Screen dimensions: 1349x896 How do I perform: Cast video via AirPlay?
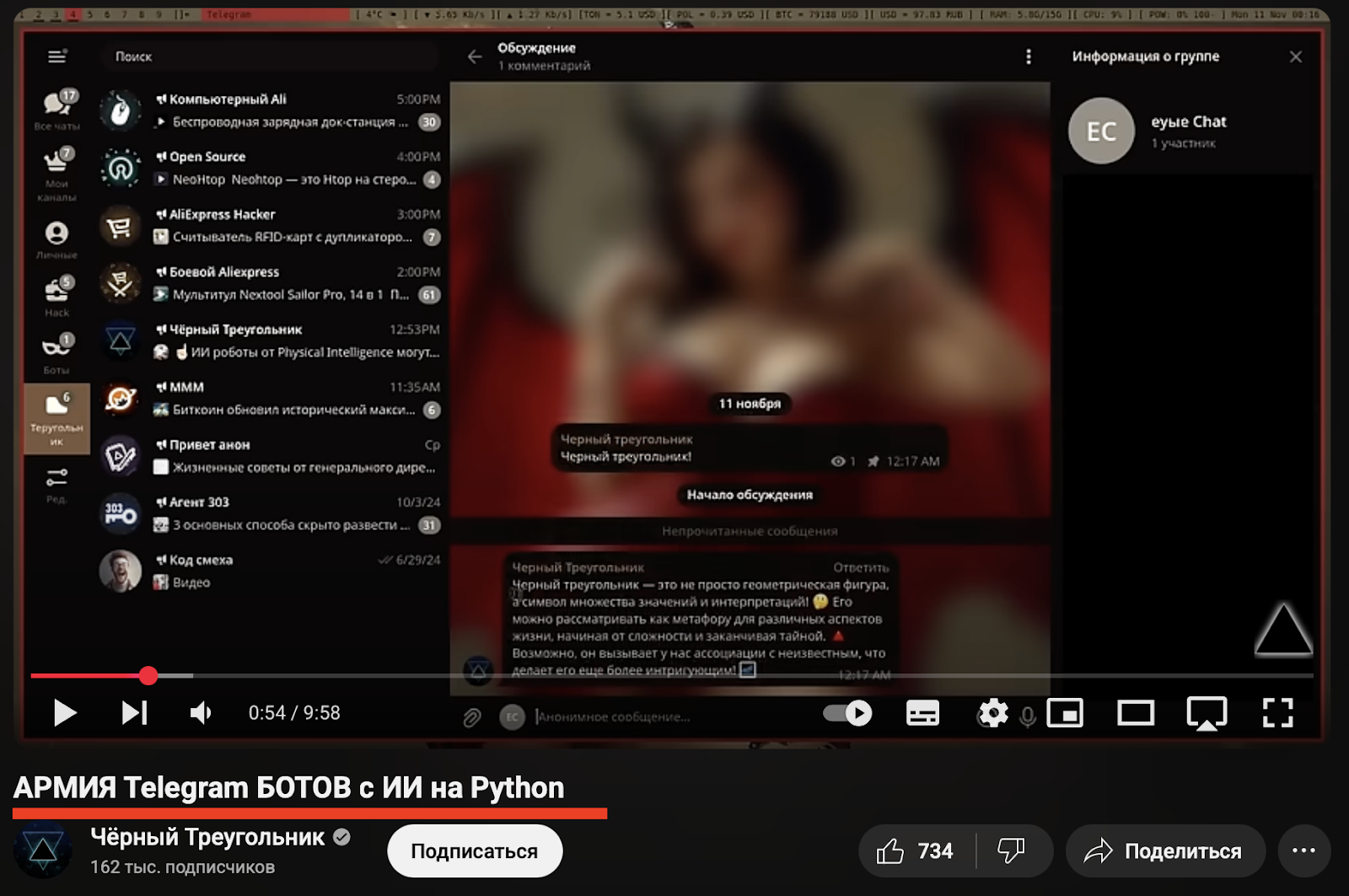pyautogui.click(x=1207, y=713)
